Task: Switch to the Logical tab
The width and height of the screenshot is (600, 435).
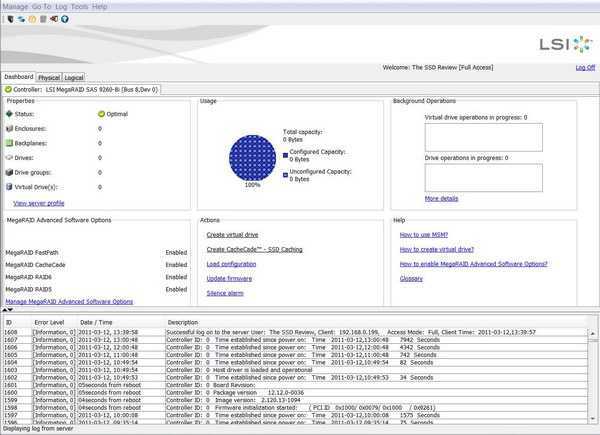Action: [74, 78]
